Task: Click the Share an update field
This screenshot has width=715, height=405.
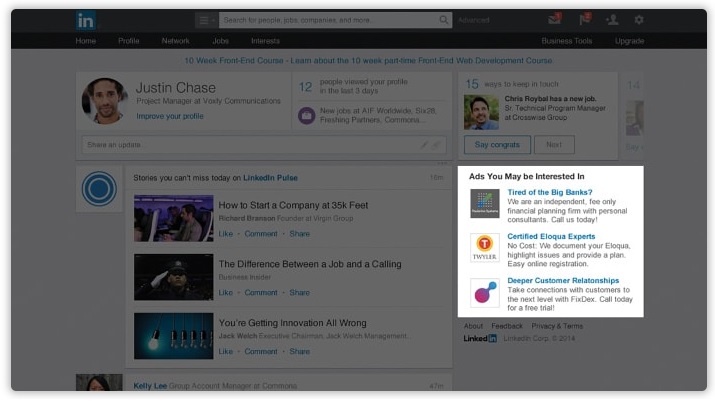Action: pyautogui.click(x=264, y=145)
